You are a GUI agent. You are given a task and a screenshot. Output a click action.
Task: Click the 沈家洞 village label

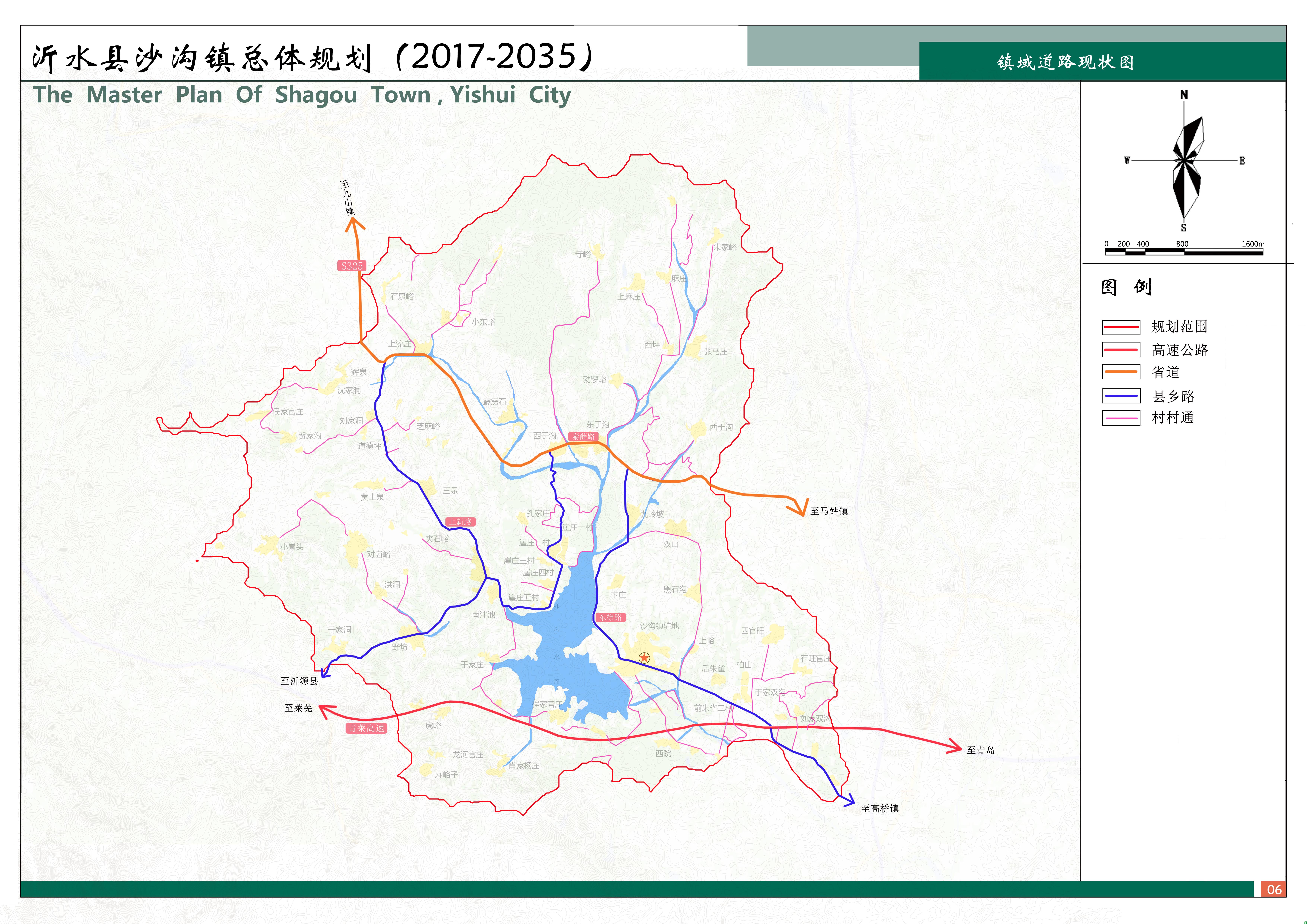pos(349,390)
